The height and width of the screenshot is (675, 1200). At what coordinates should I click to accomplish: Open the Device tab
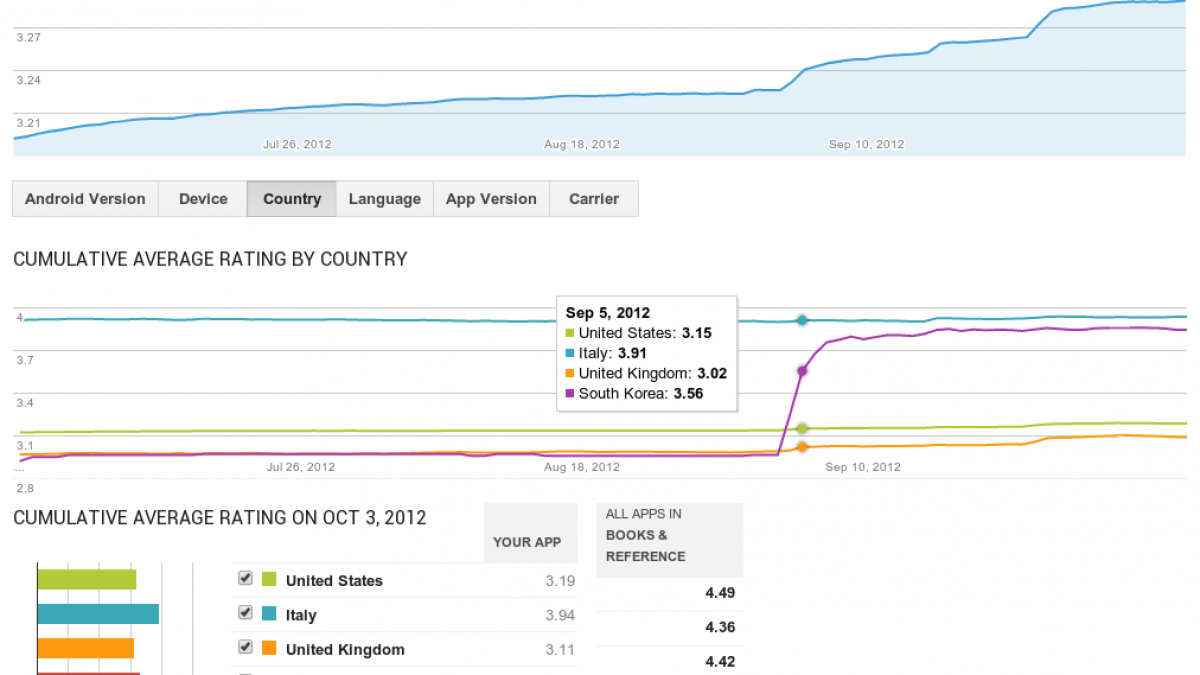[x=203, y=199]
